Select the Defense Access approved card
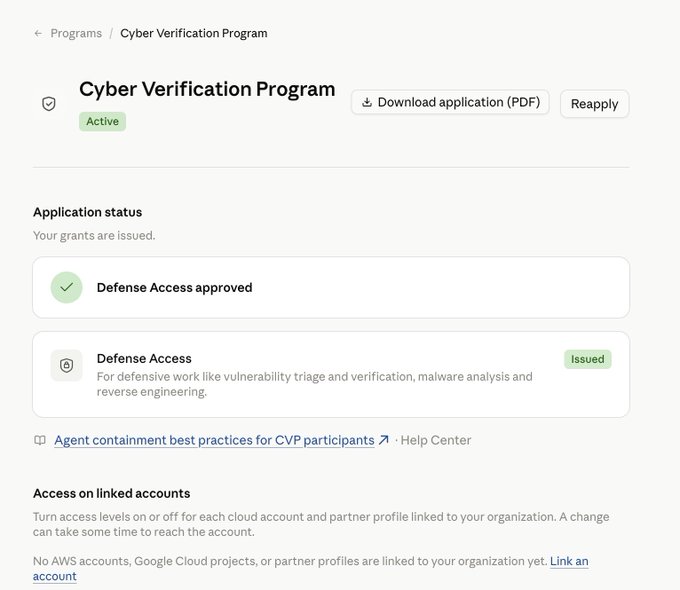The width and height of the screenshot is (680, 590). [331, 287]
